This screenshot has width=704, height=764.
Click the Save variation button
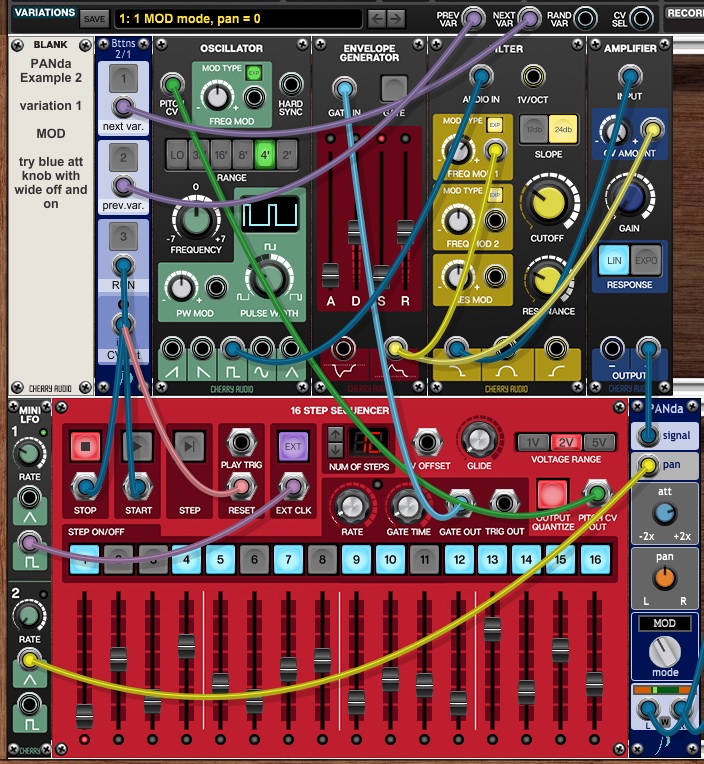pos(94,18)
